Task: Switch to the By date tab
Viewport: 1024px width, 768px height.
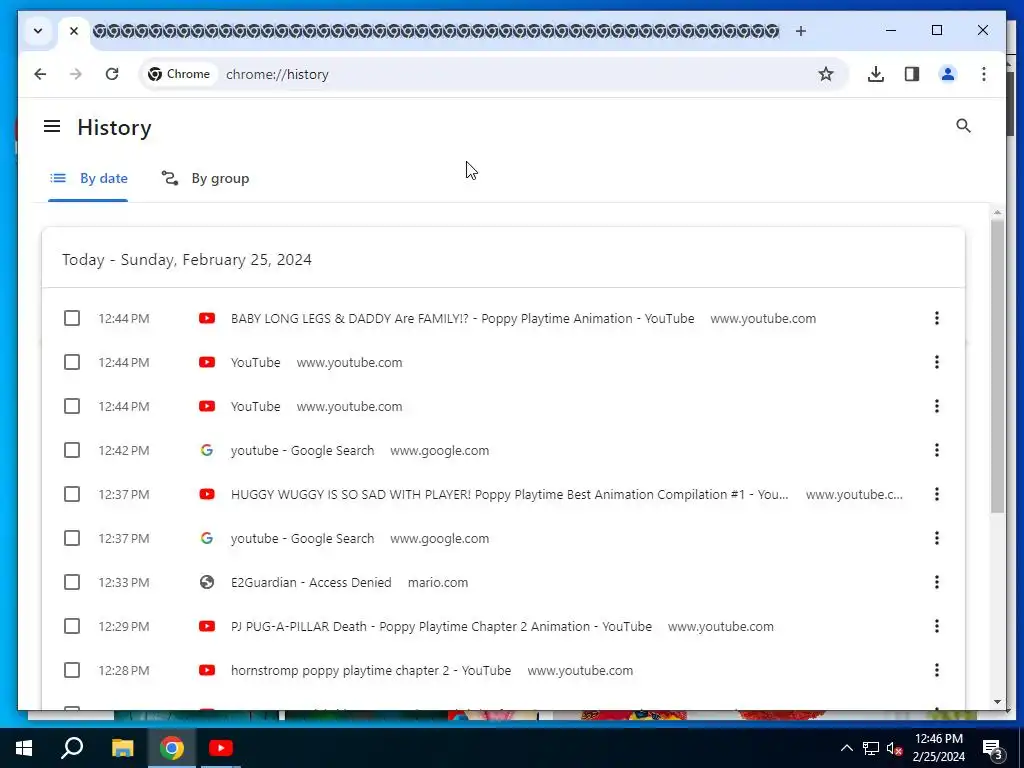Action: coord(88,178)
